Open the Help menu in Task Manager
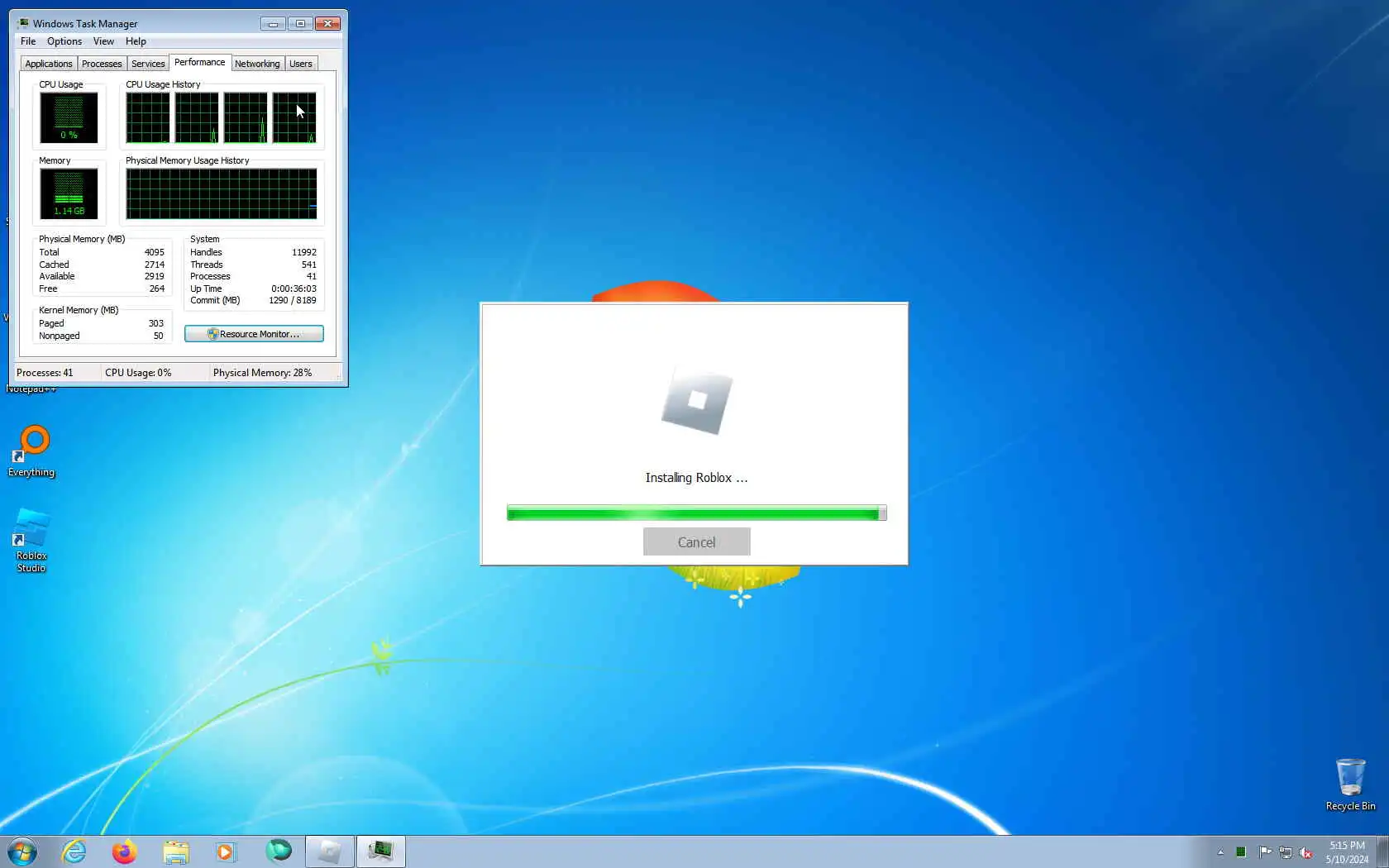1389x868 pixels. (136, 41)
